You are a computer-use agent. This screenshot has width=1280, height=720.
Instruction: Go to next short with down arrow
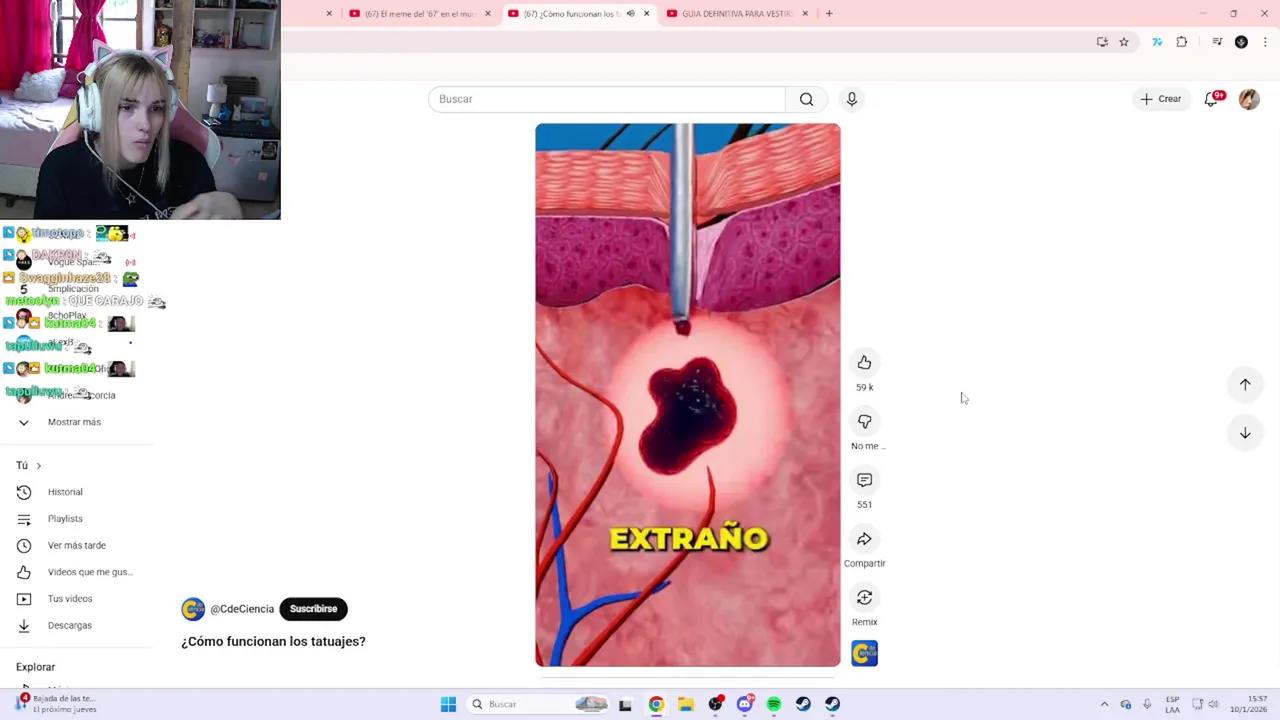pos(1245,433)
